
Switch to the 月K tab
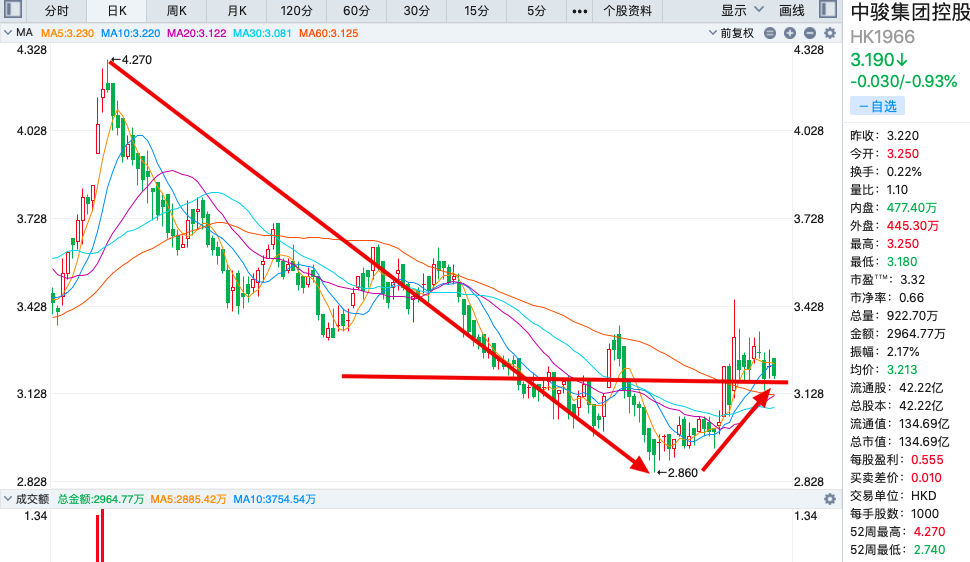tap(236, 11)
